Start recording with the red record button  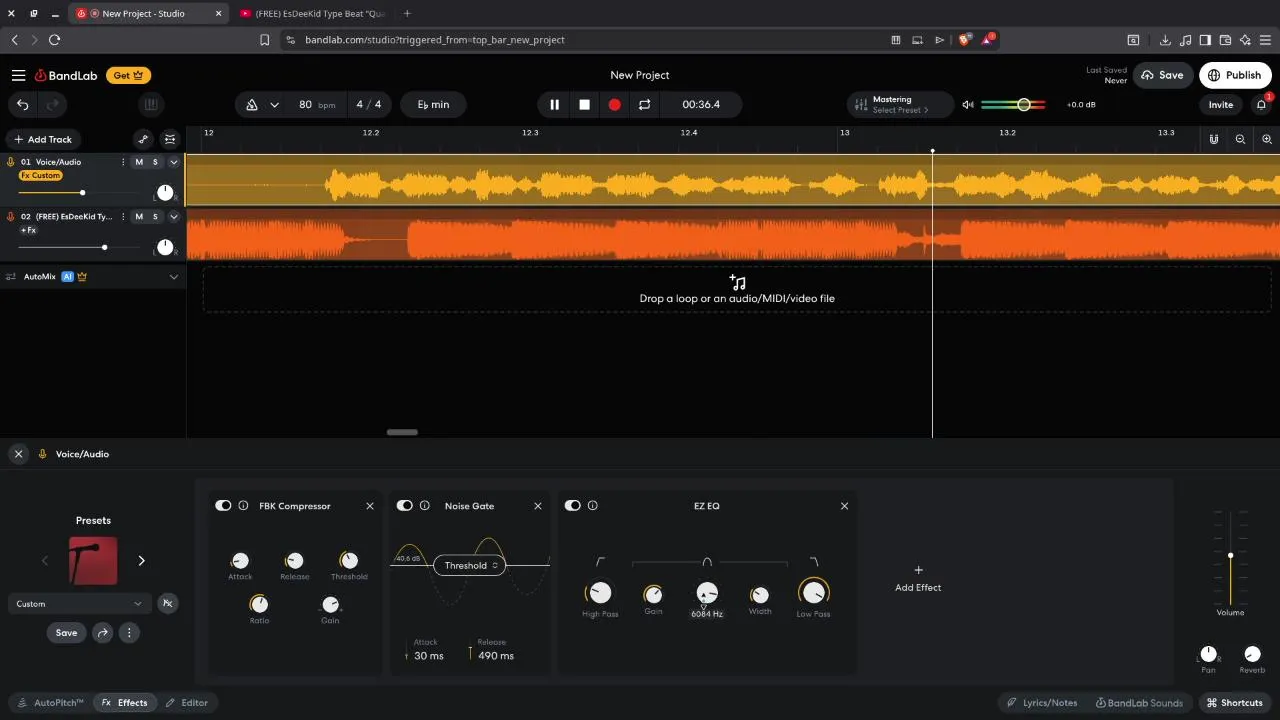[x=614, y=104]
